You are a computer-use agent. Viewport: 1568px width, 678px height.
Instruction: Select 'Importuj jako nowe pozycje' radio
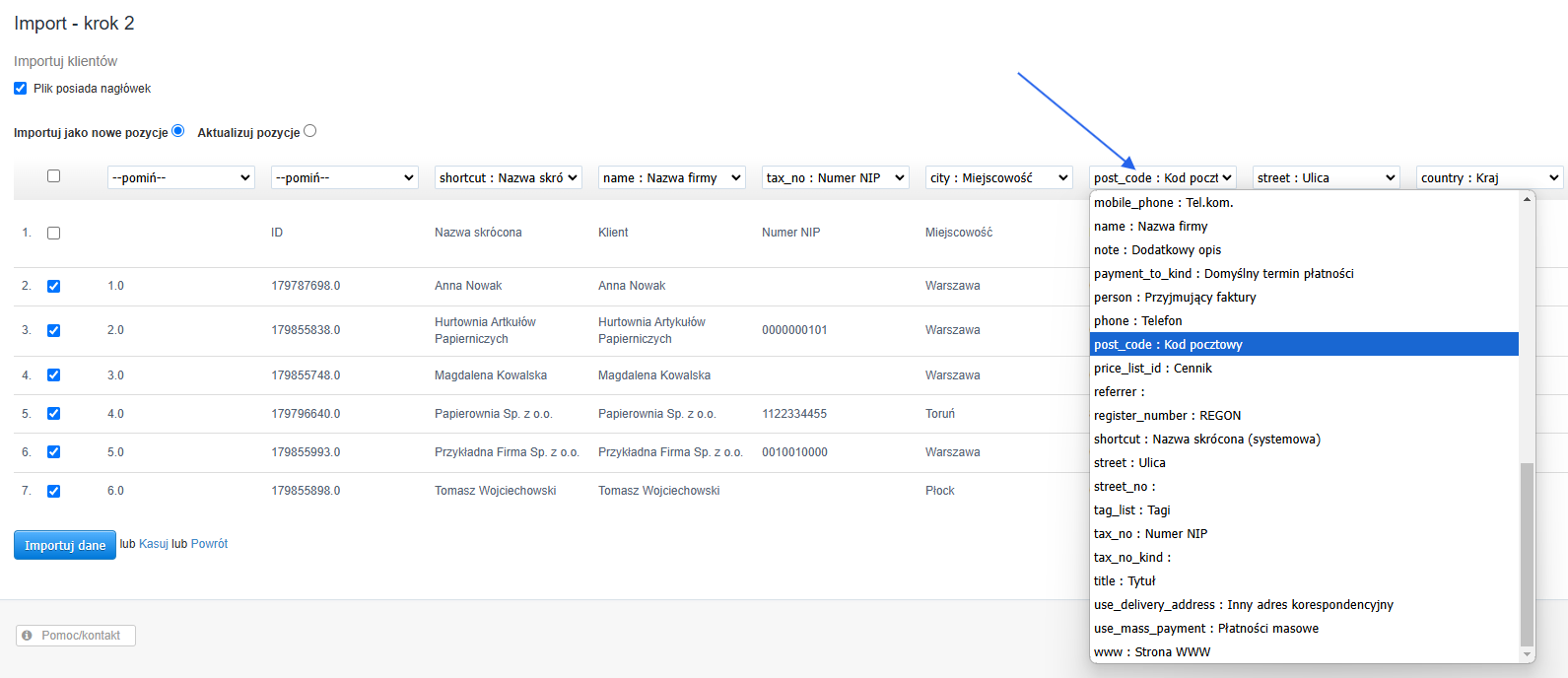tap(177, 130)
